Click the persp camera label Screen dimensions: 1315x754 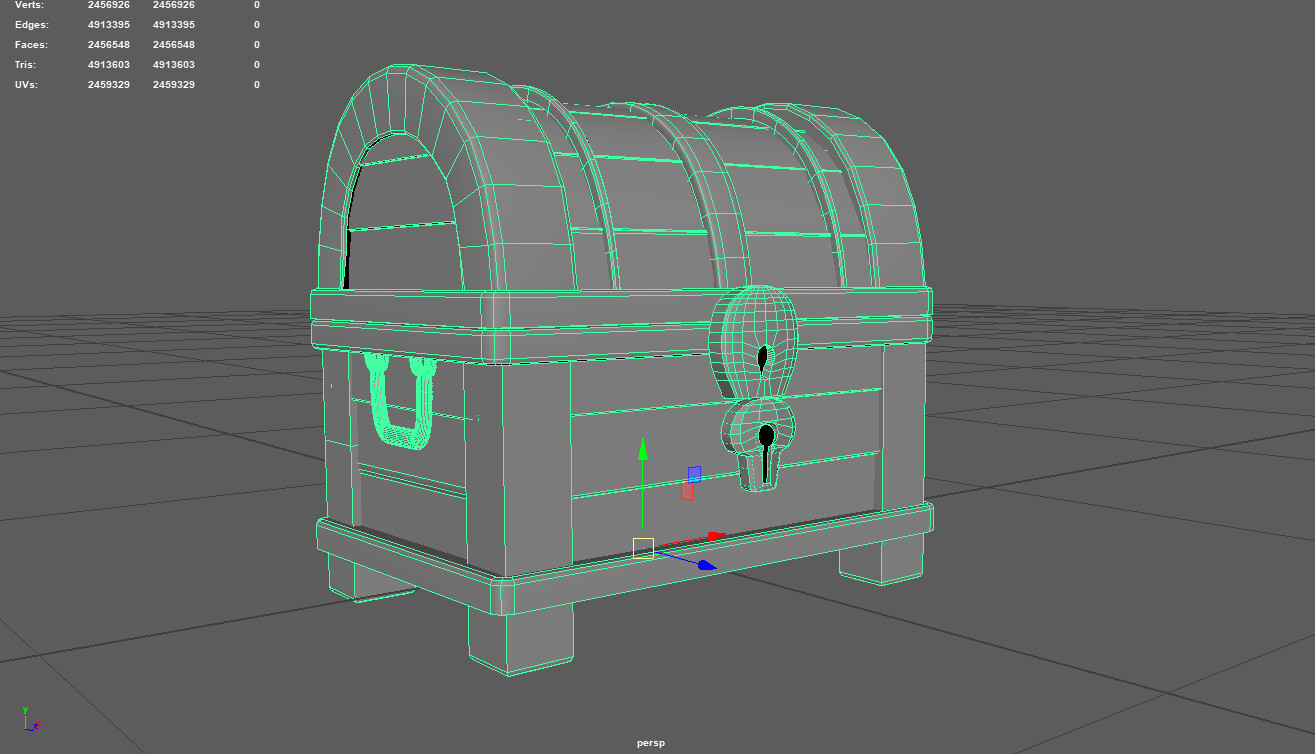point(650,743)
